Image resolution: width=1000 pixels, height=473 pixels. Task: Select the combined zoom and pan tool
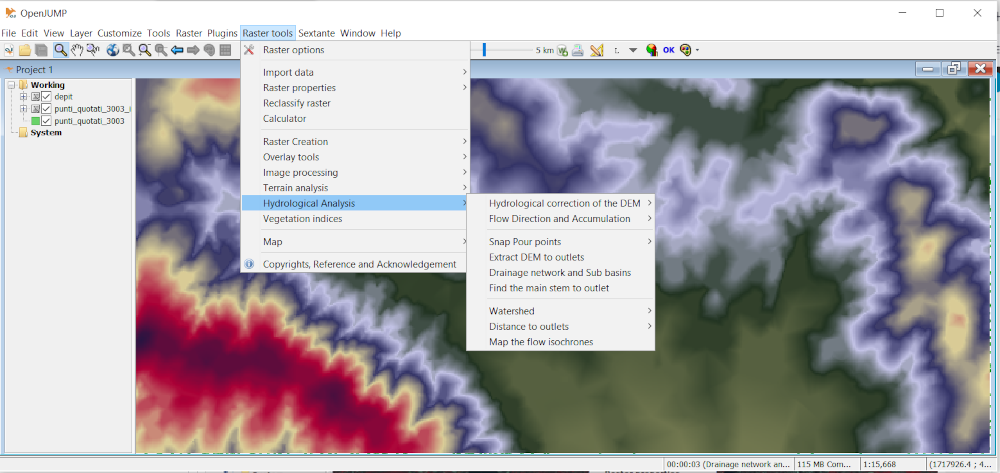(x=93, y=50)
